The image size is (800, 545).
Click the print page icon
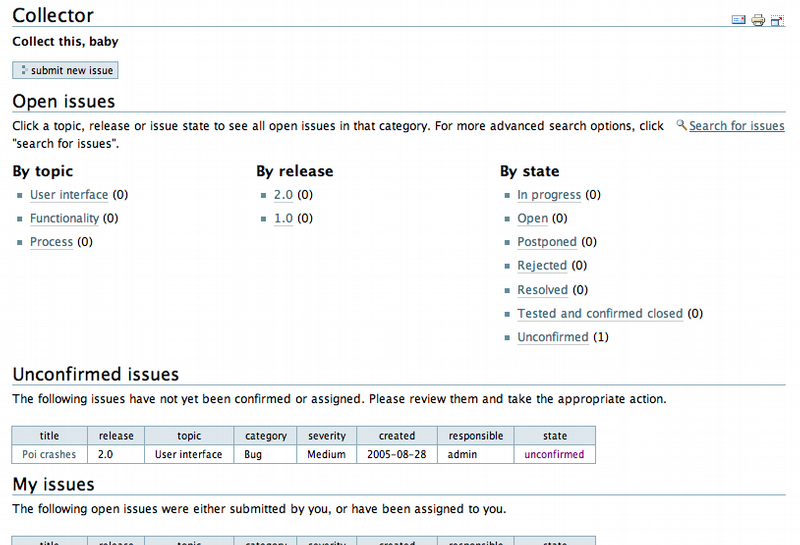pyautogui.click(x=758, y=19)
